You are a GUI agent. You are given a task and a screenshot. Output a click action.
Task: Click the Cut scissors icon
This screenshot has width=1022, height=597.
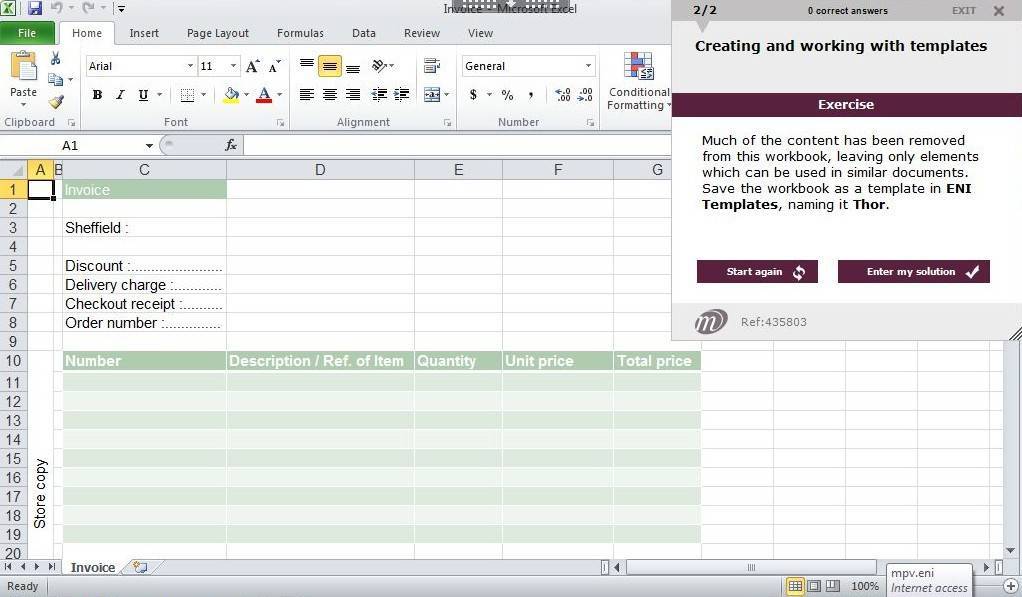click(x=56, y=59)
